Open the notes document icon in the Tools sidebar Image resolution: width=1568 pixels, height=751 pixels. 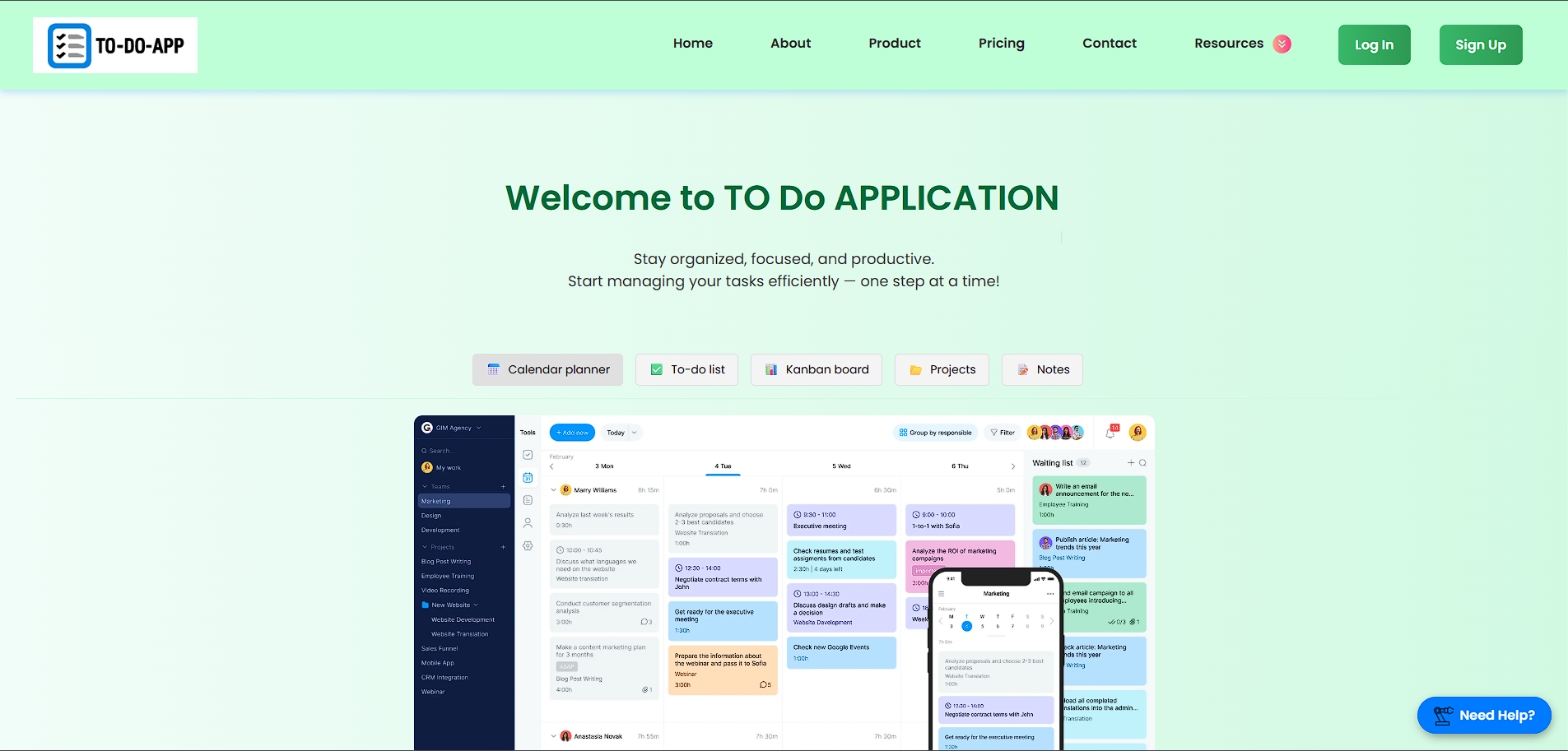(528, 499)
